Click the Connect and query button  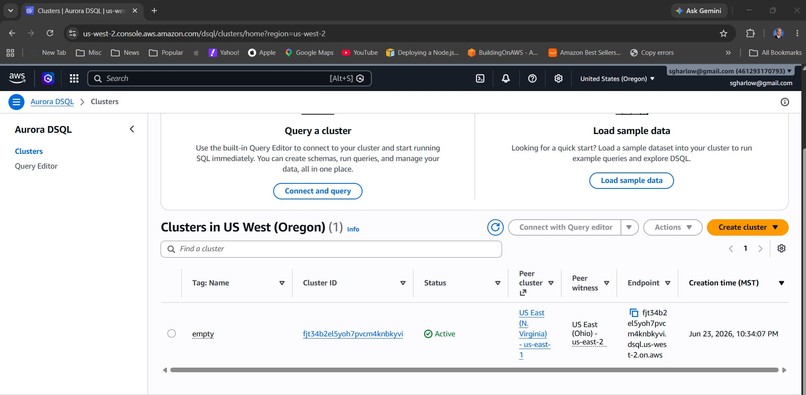point(318,191)
